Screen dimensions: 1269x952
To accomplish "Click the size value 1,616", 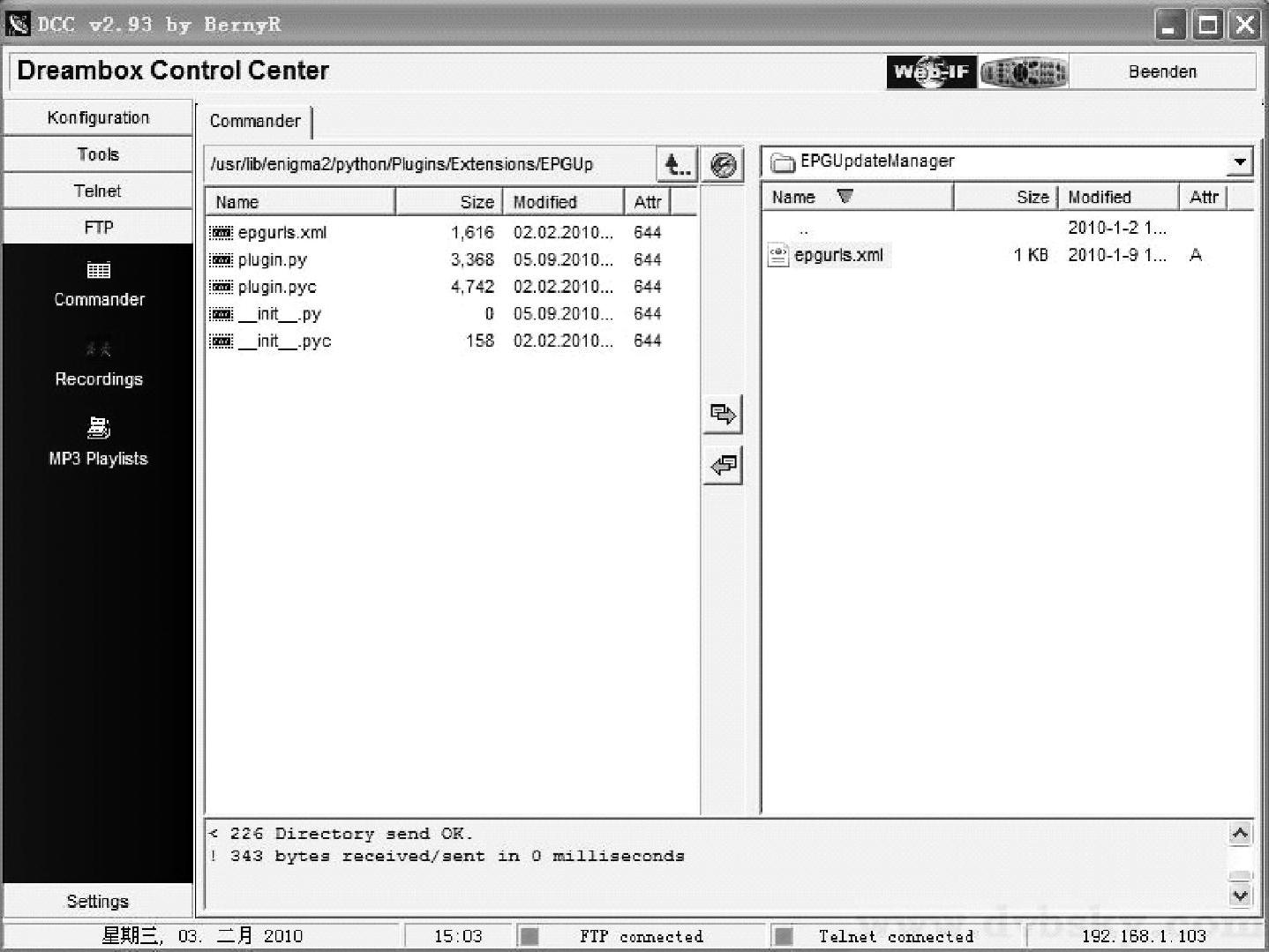I will tap(472, 233).
